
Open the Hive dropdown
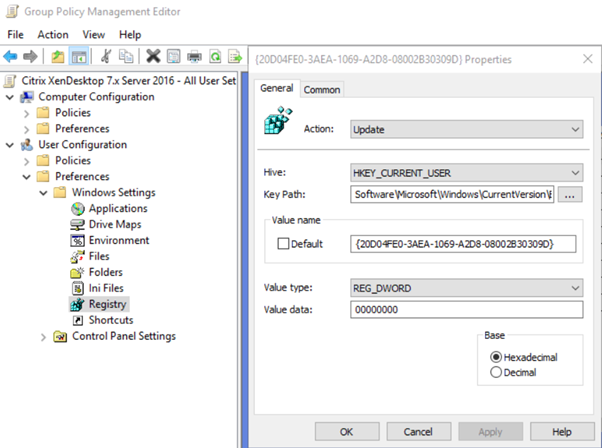[573, 173]
